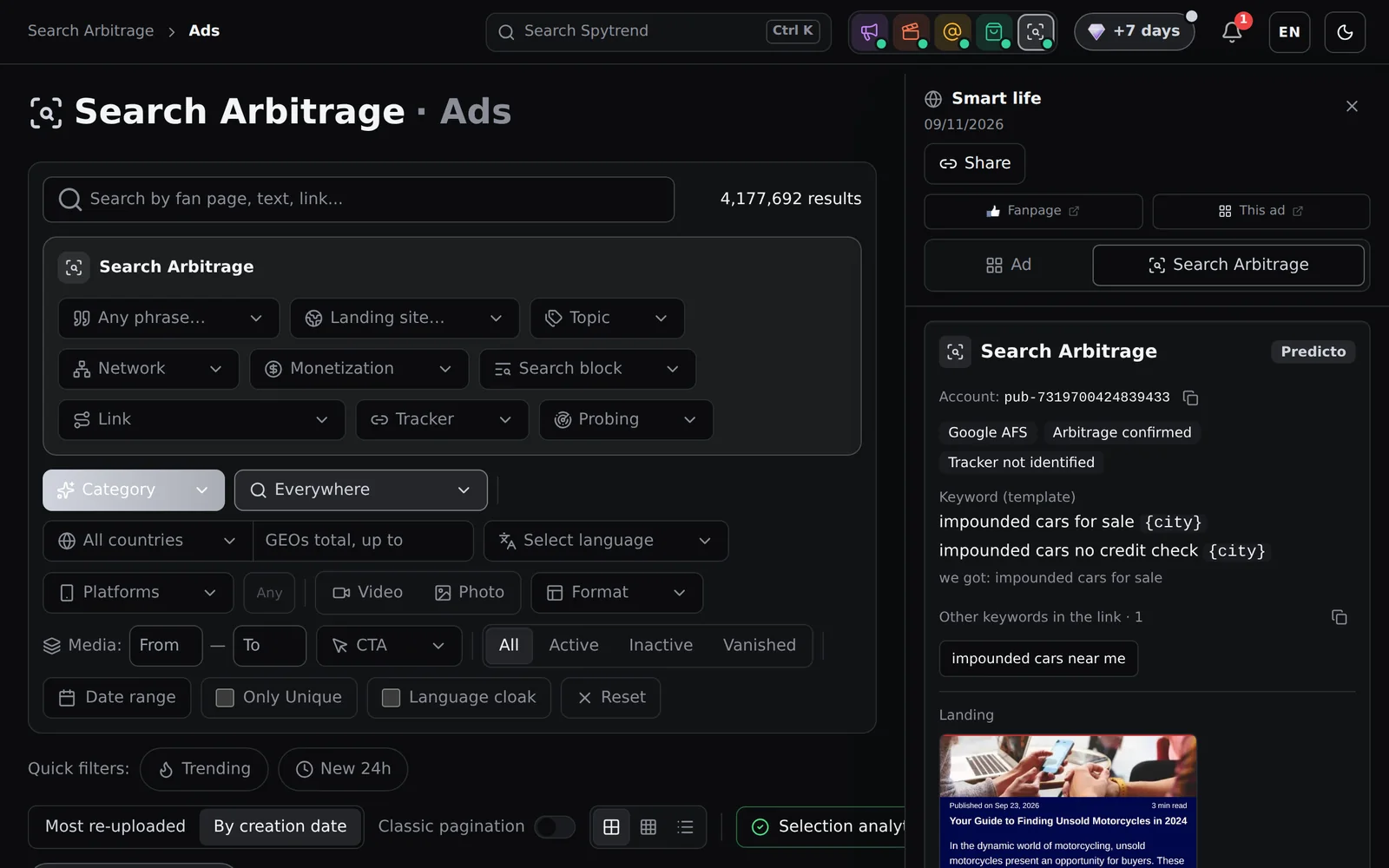Image resolution: width=1389 pixels, height=868 pixels.
Task: Sort By creation date
Action: 280,827
